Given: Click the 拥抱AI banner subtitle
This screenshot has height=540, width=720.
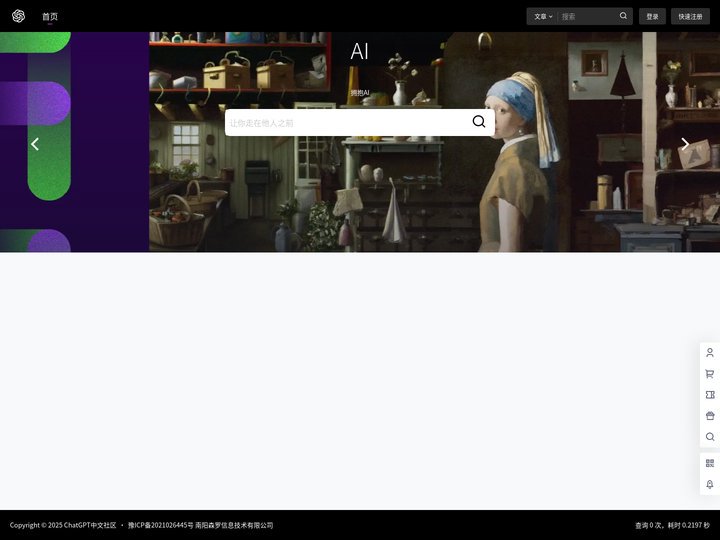Looking at the screenshot, I should pyautogui.click(x=360, y=93).
